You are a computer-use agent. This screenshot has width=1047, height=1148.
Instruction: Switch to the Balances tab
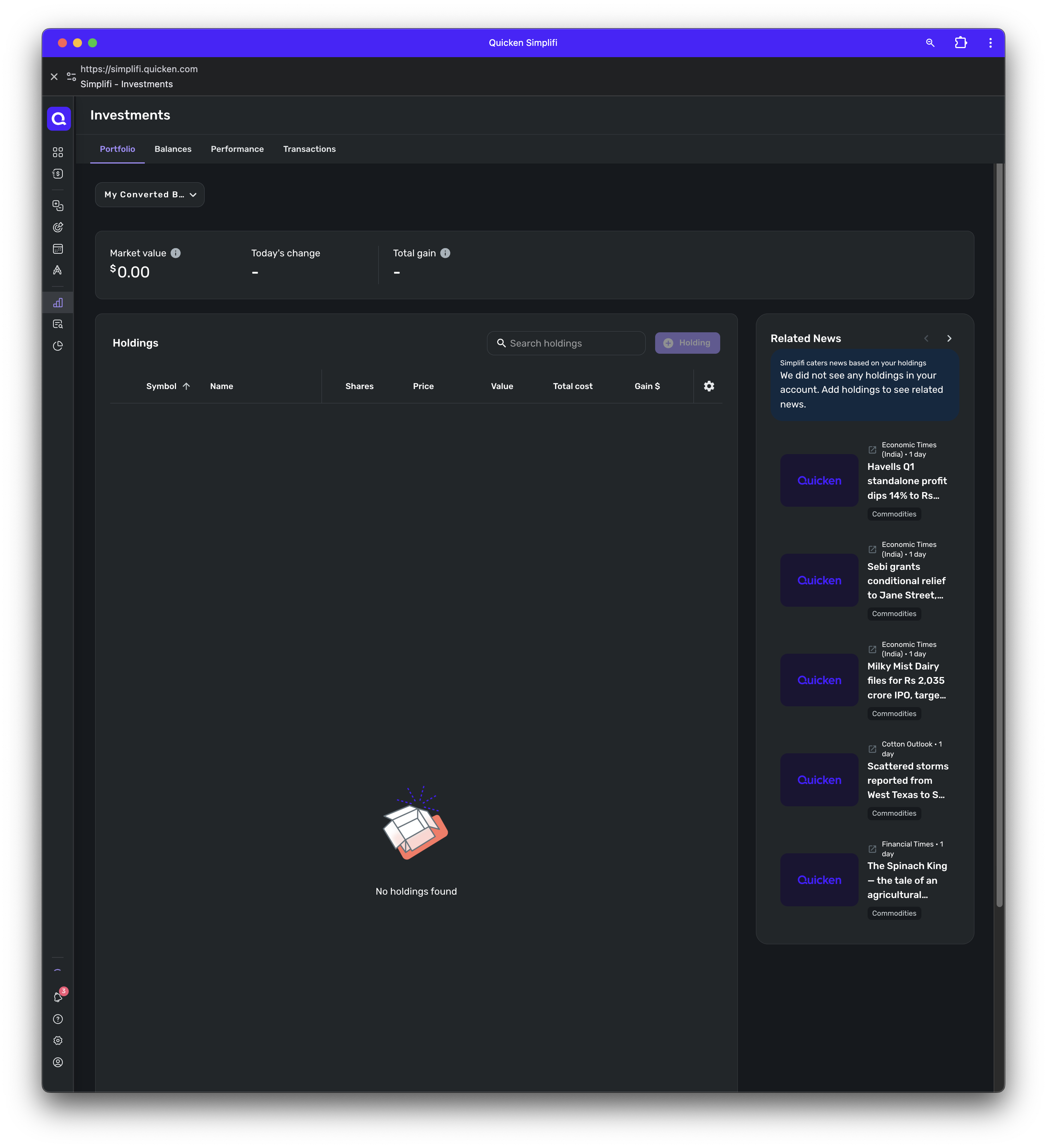(173, 149)
